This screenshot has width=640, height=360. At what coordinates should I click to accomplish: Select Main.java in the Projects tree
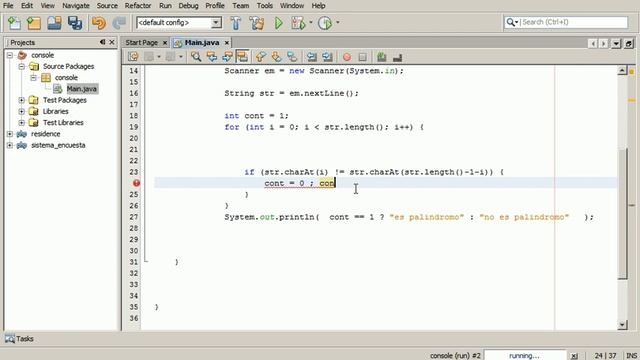(82, 89)
